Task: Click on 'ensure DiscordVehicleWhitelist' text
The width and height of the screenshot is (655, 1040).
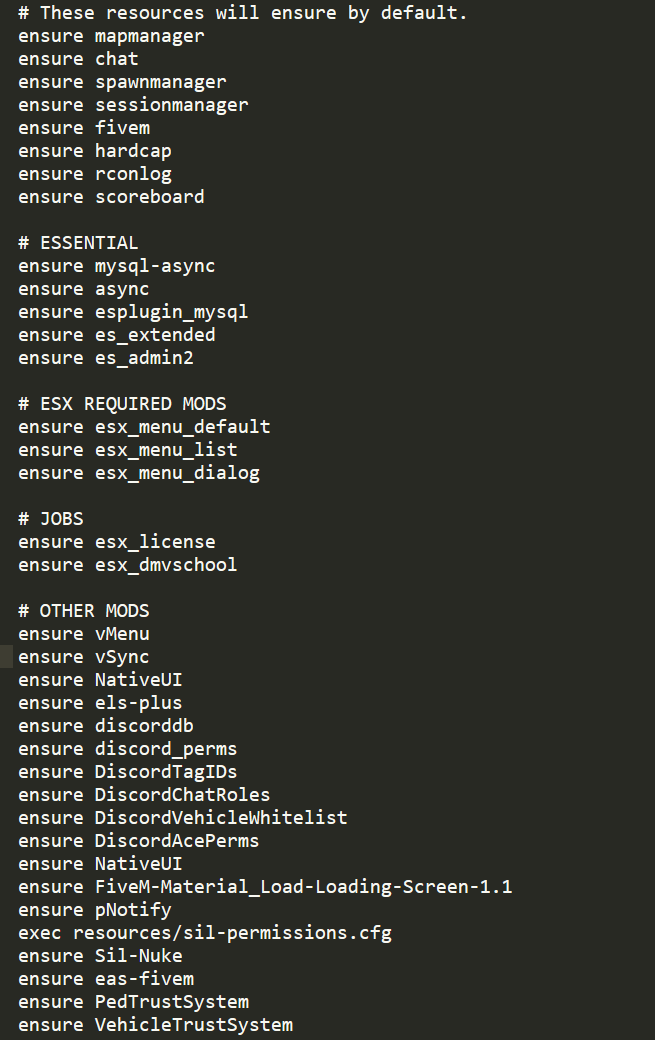Action: coord(183,818)
